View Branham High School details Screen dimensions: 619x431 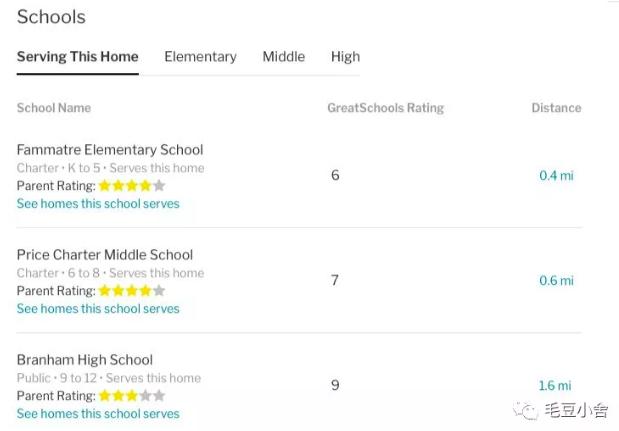click(85, 360)
